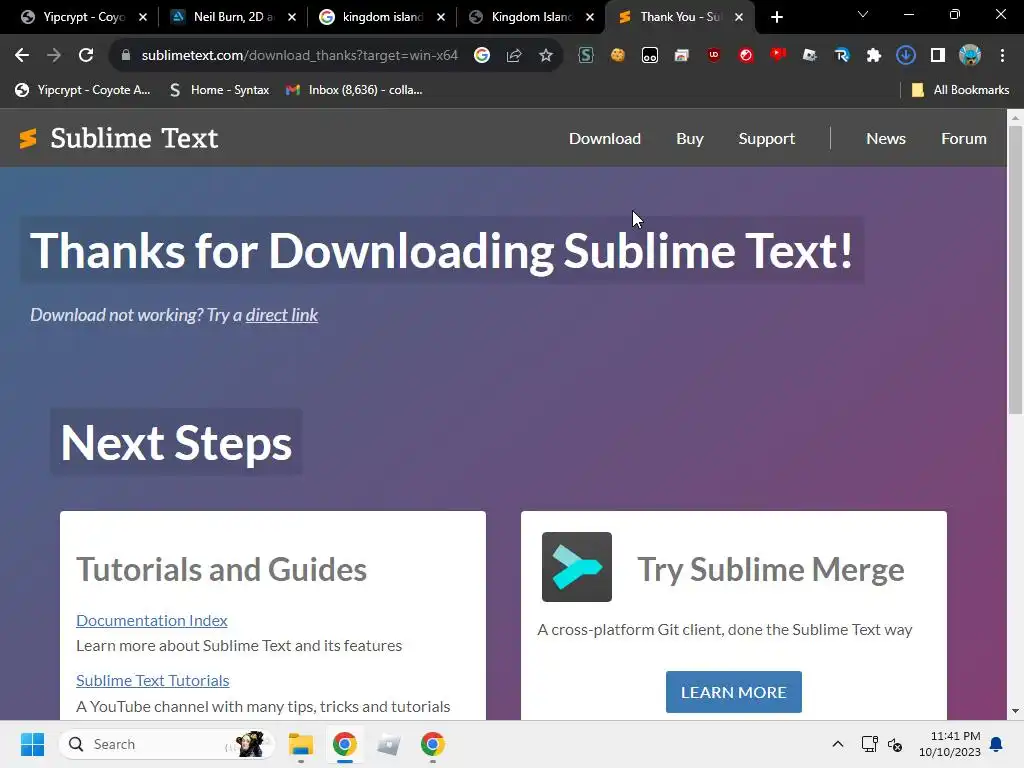Open the Sublime Text Tutorials link
The image size is (1024, 768).
153,680
